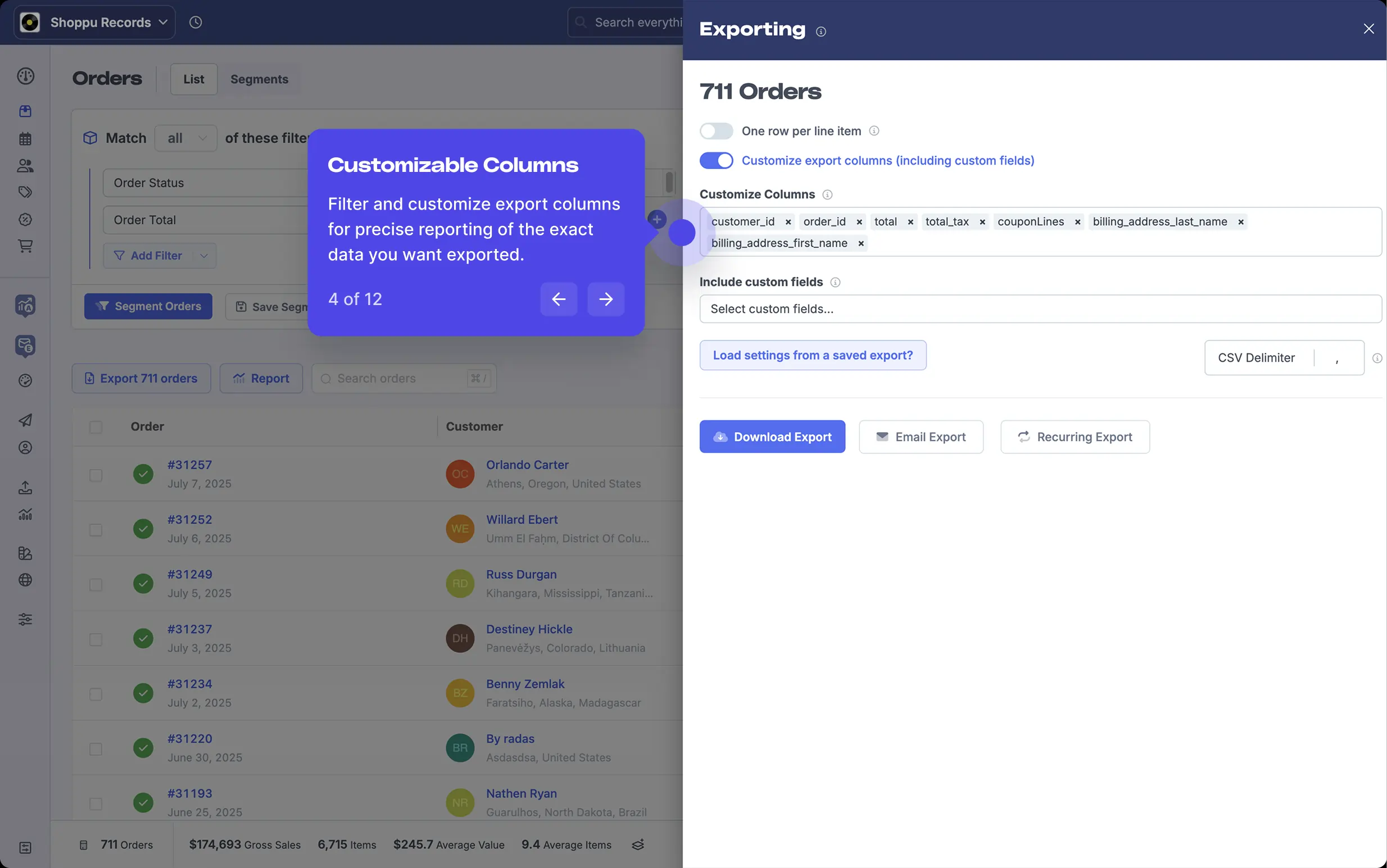Screen dimensions: 1387x868
Task: Click the clock history icon in header
Action: click(x=195, y=22)
